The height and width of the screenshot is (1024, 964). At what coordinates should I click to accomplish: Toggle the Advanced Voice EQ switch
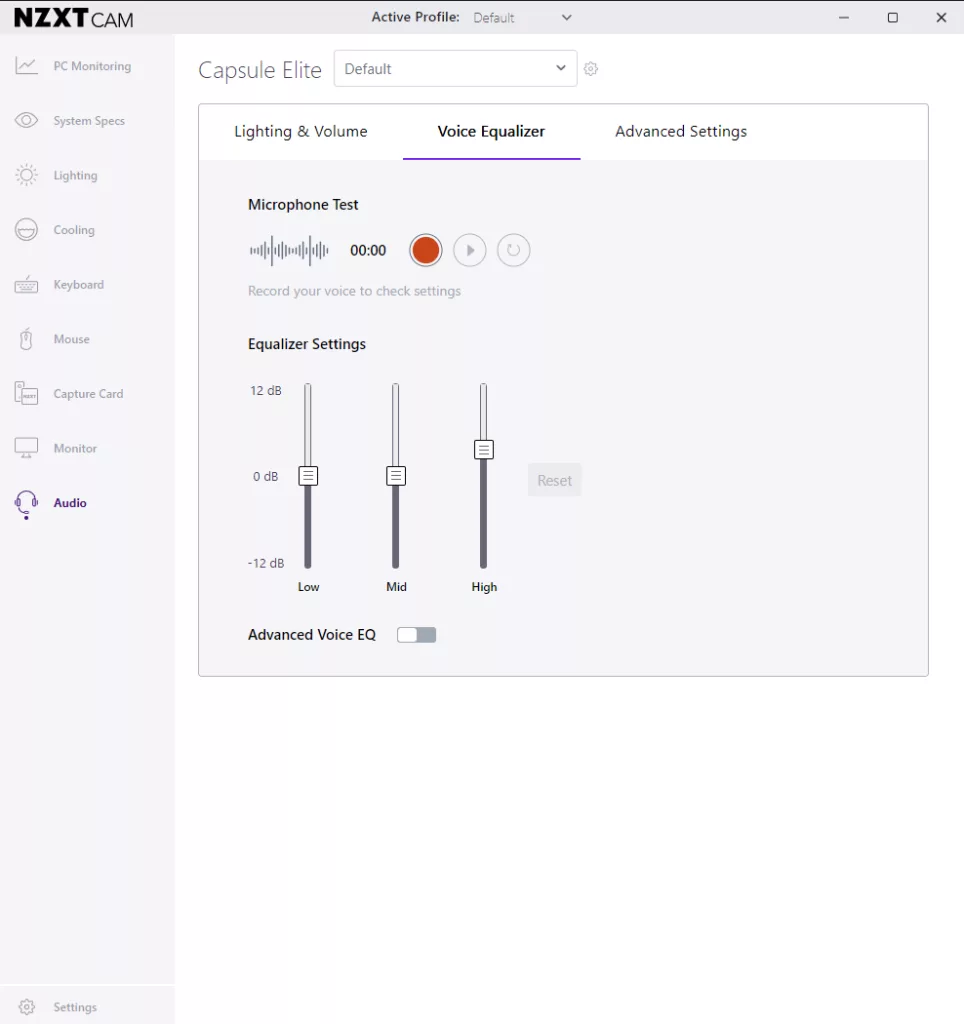point(417,635)
